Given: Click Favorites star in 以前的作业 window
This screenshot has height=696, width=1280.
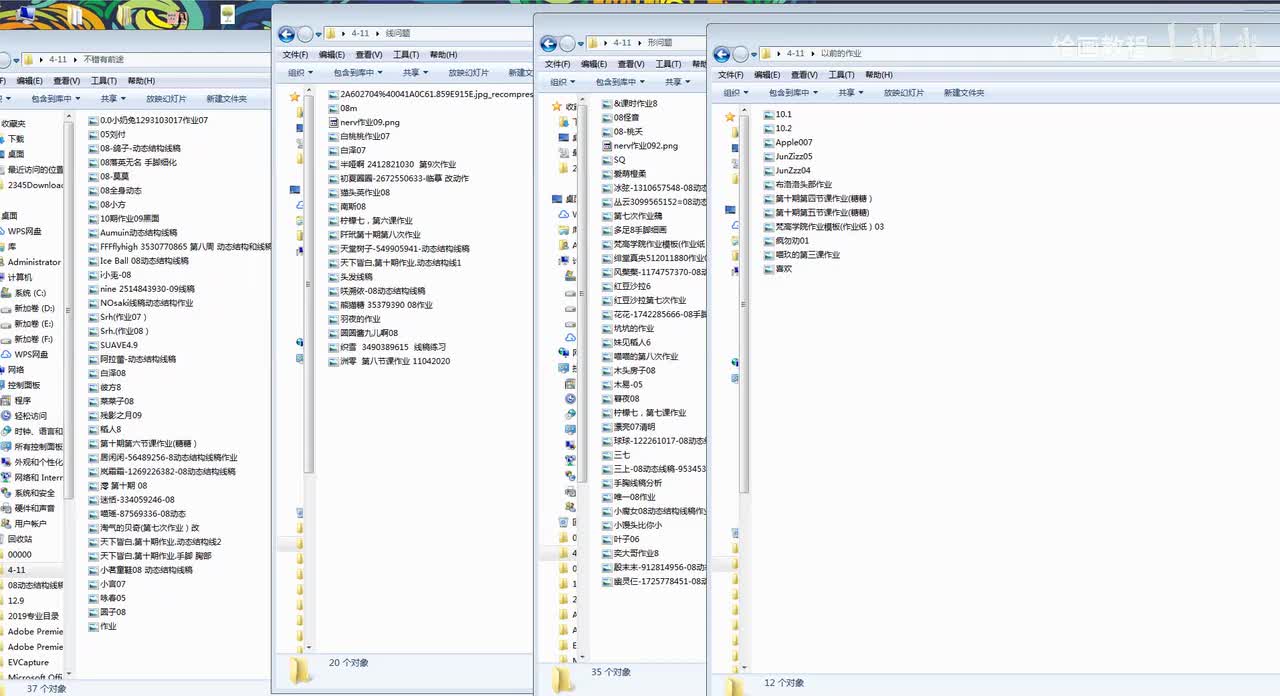Looking at the screenshot, I should tap(730, 117).
